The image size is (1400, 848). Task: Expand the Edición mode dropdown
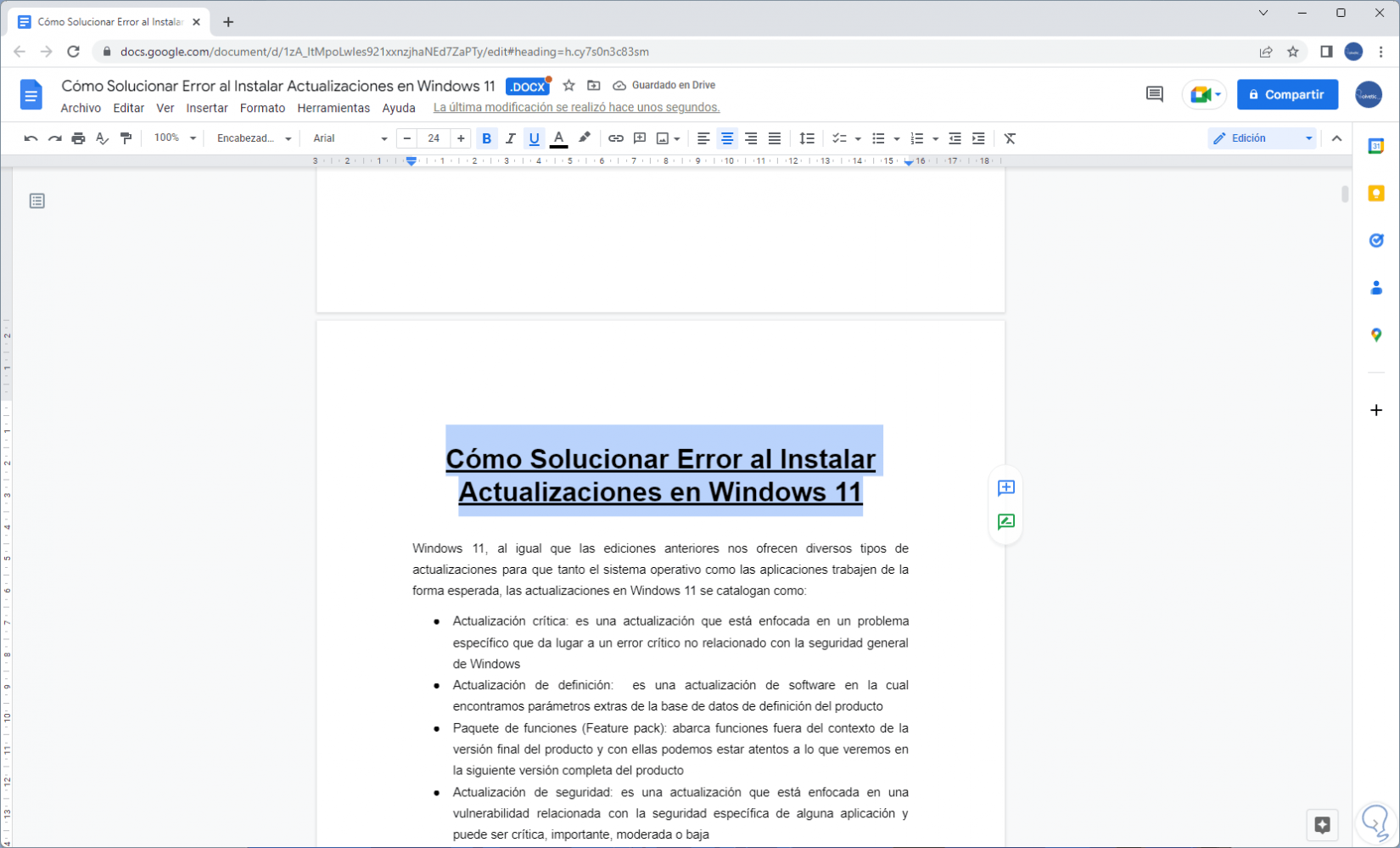point(1262,138)
